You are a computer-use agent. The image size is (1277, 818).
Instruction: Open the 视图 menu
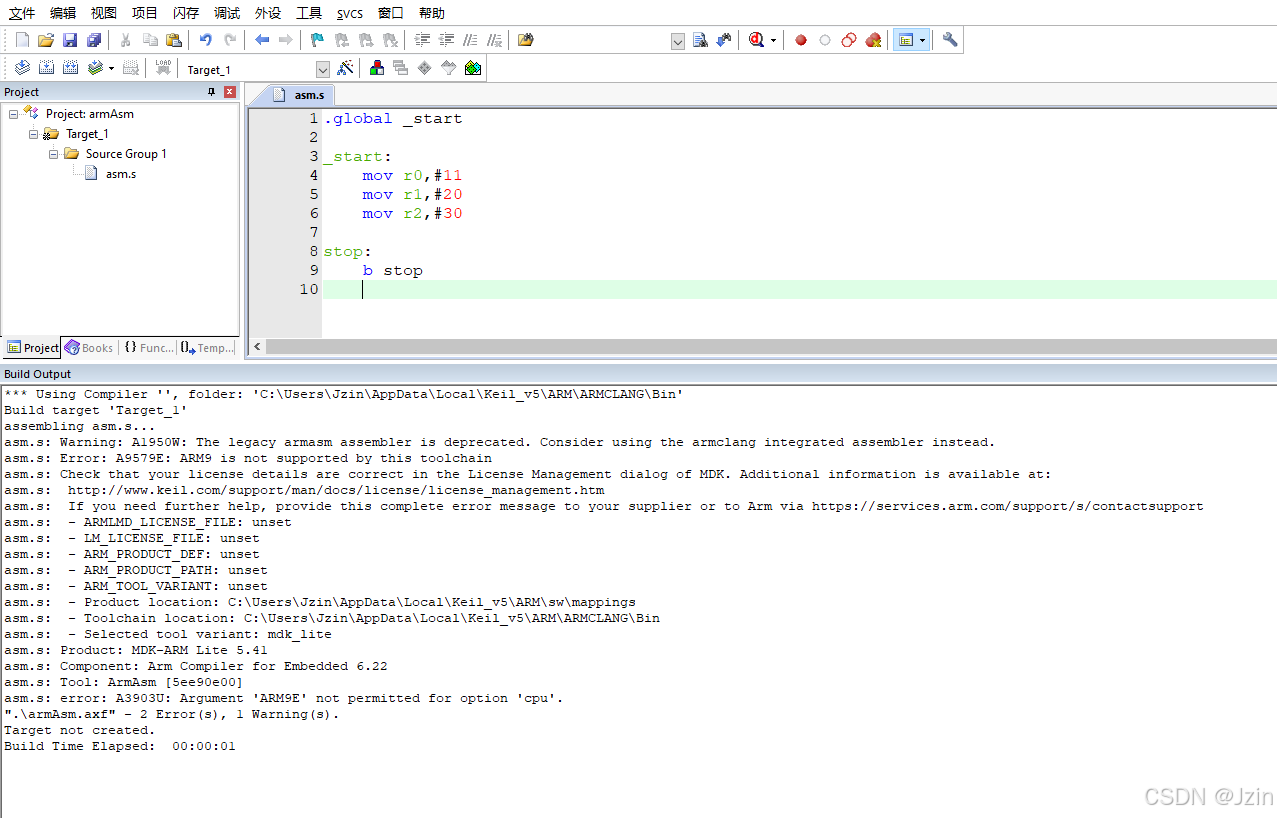[104, 13]
